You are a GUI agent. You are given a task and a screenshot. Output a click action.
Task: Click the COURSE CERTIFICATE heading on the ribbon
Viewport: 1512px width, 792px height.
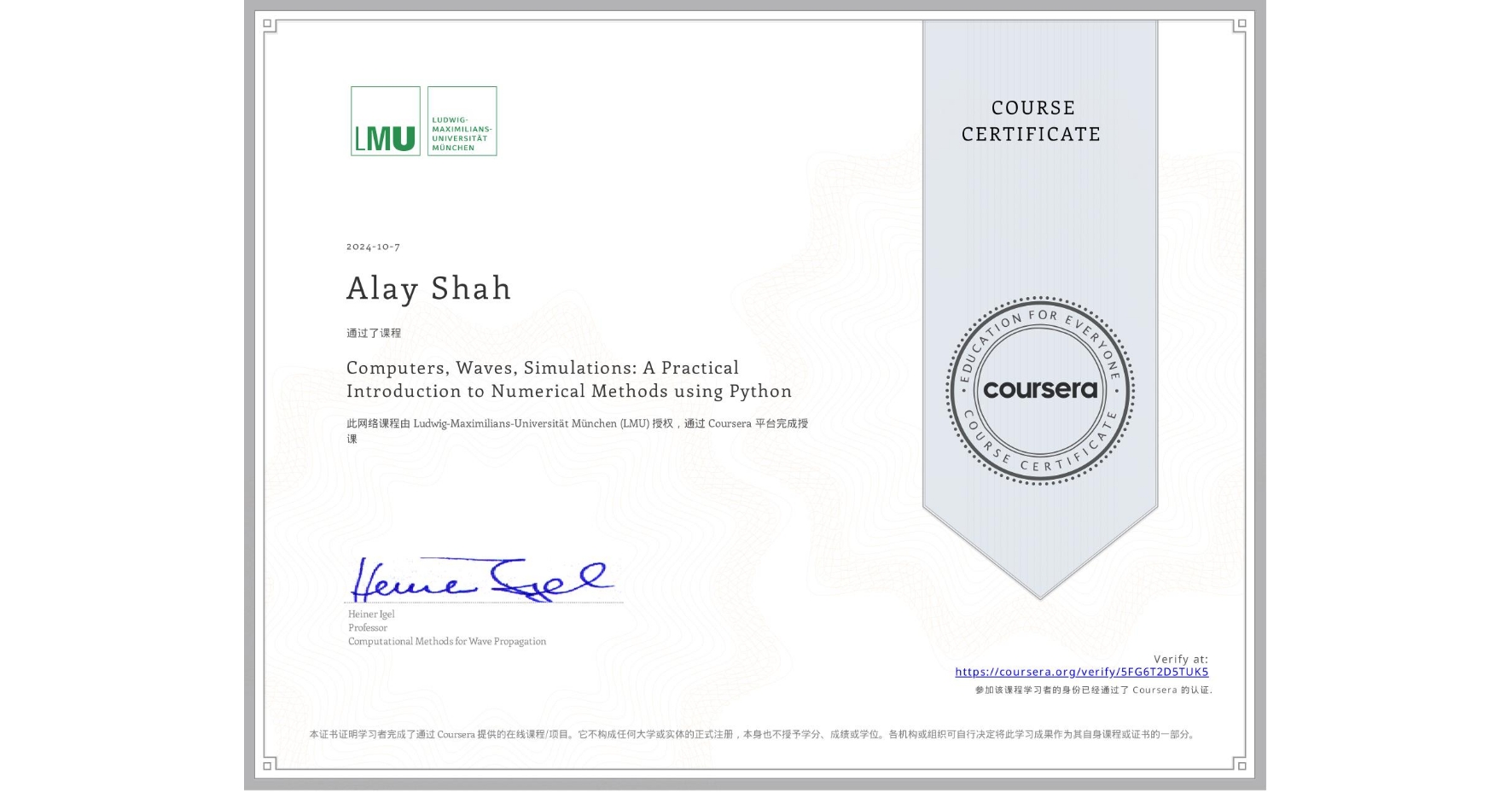[1032, 120]
